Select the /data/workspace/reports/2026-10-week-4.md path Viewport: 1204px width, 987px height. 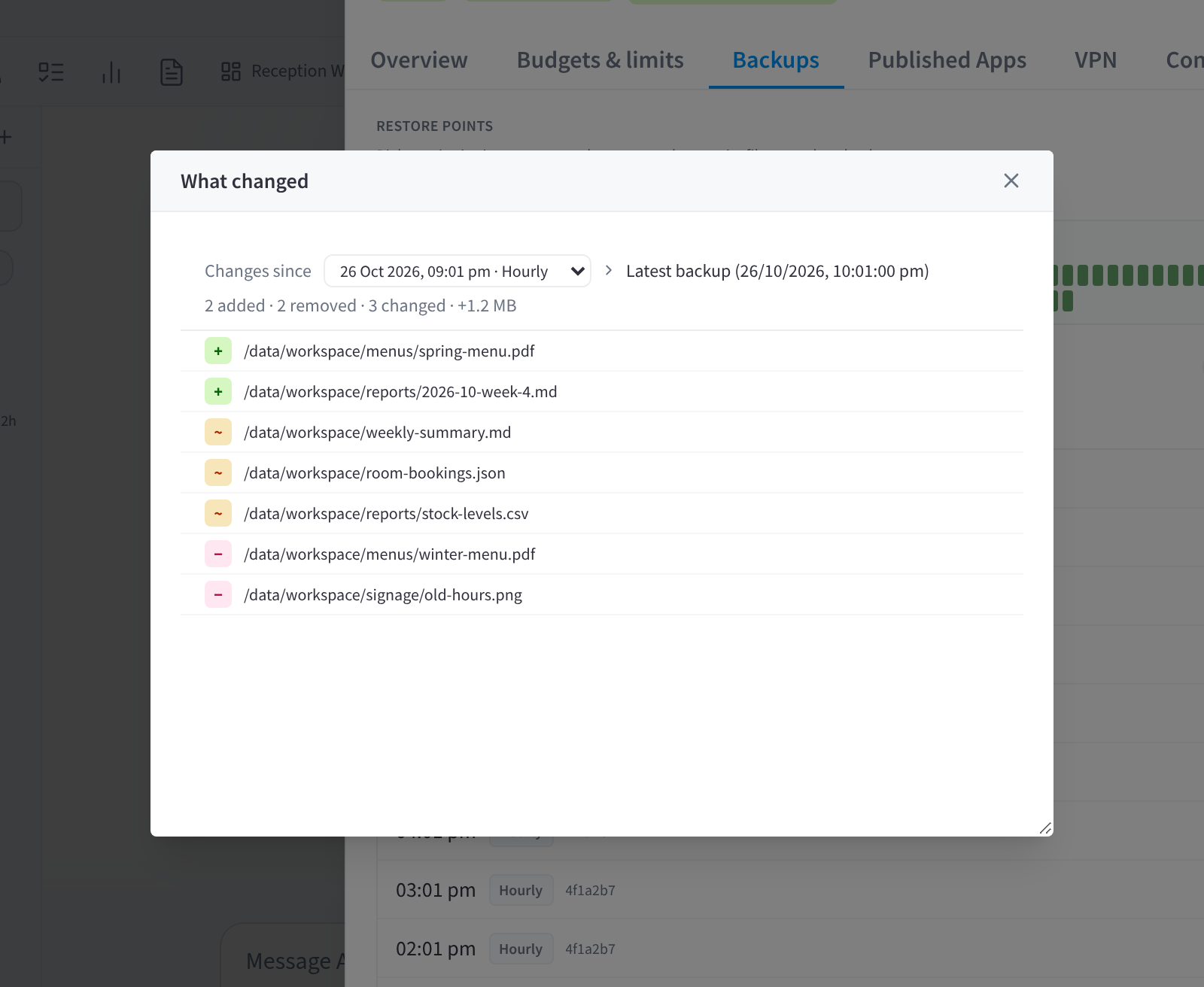coord(400,392)
